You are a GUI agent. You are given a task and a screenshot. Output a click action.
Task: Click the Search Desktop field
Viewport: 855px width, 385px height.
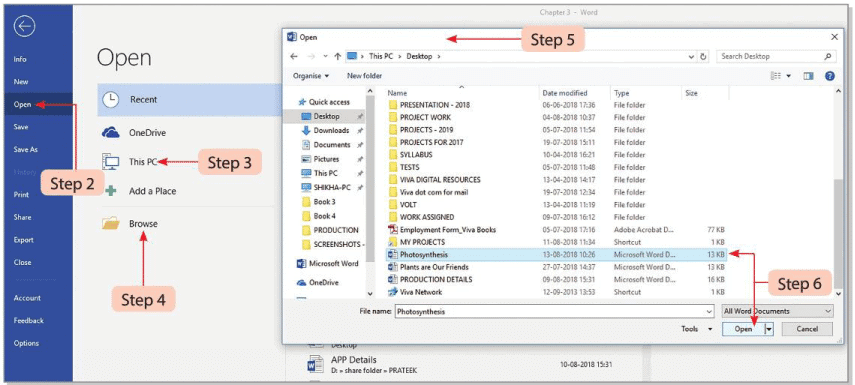point(775,56)
